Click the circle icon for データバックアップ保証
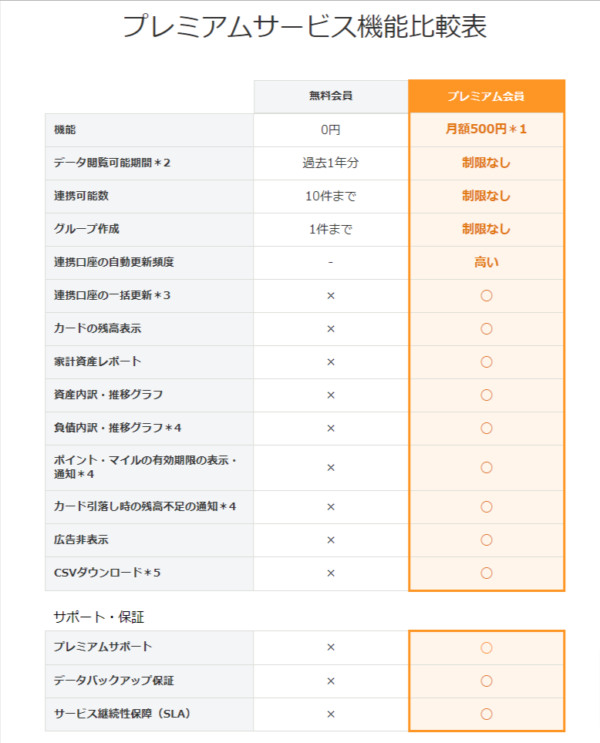The width and height of the screenshot is (600, 743). 486,681
